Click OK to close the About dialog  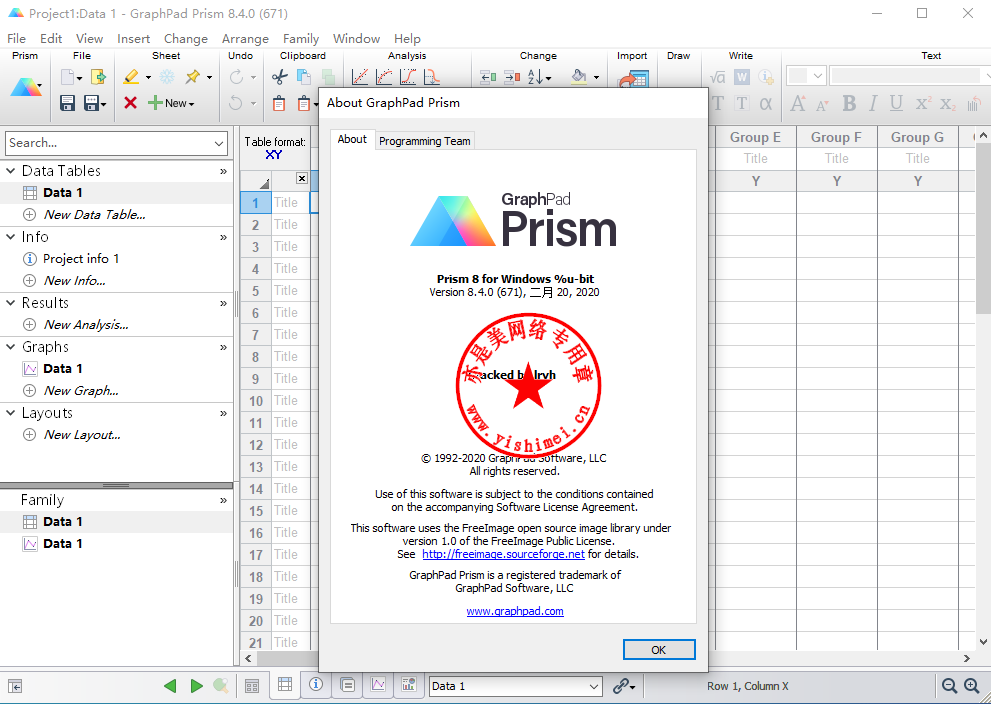point(659,650)
